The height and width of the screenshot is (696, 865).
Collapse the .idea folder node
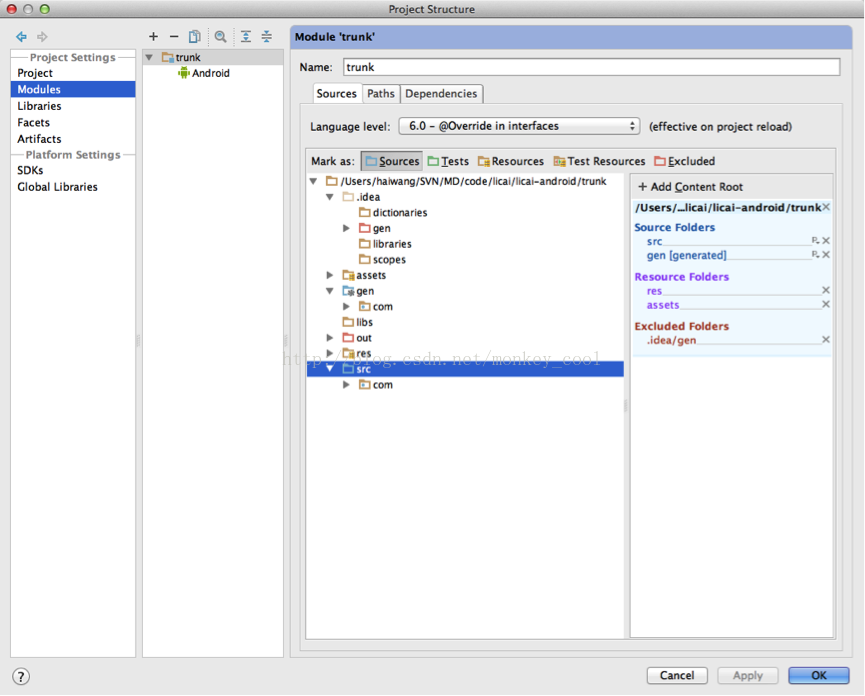(x=330, y=197)
